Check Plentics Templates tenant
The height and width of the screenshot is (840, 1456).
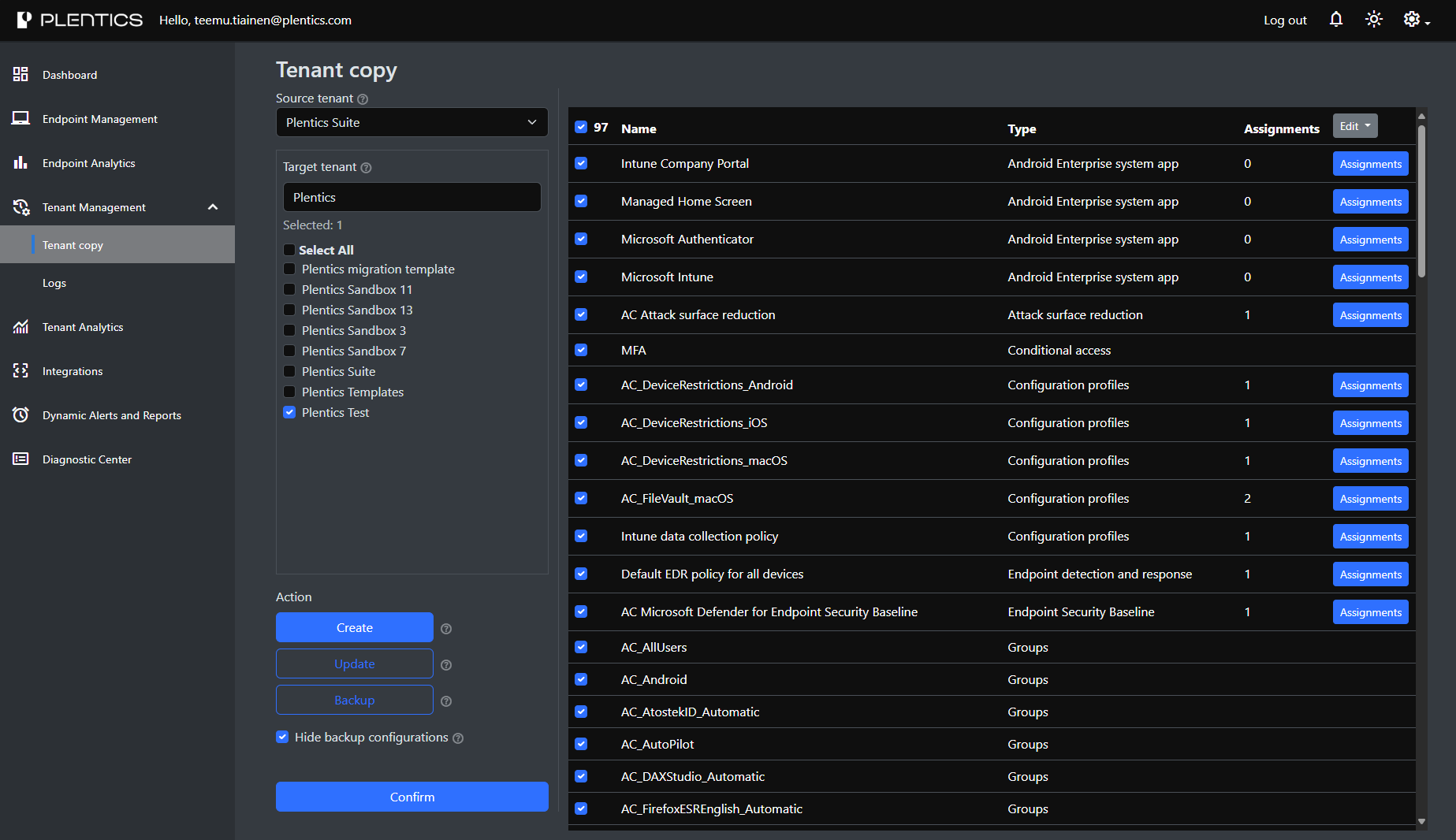pyautogui.click(x=289, y=392)
